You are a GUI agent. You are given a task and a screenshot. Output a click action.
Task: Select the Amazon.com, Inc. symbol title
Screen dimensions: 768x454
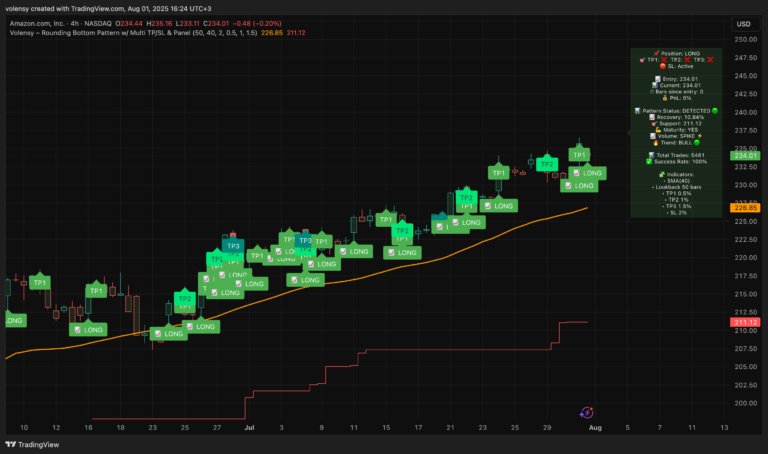click(x=37, y=24)
